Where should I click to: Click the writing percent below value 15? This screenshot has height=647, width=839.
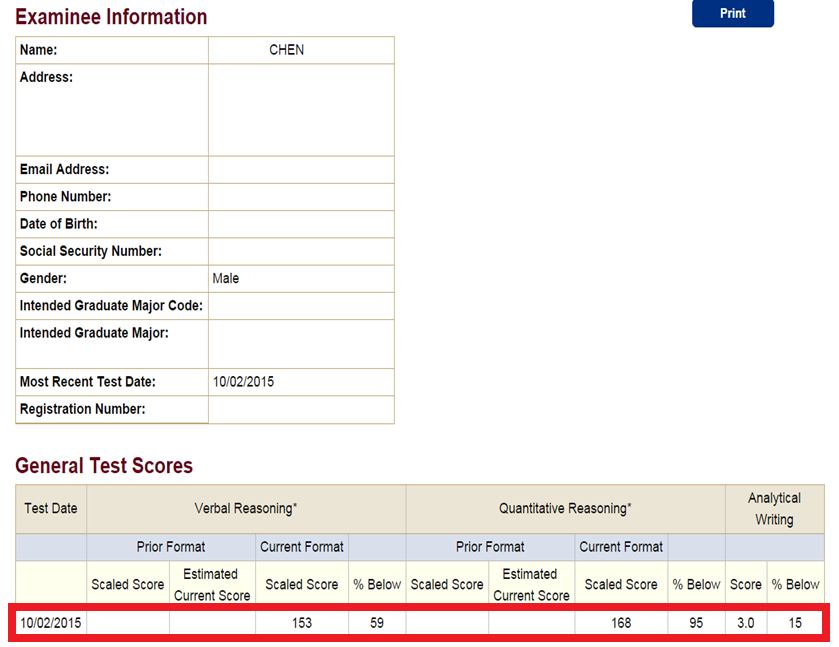(795, 623)
